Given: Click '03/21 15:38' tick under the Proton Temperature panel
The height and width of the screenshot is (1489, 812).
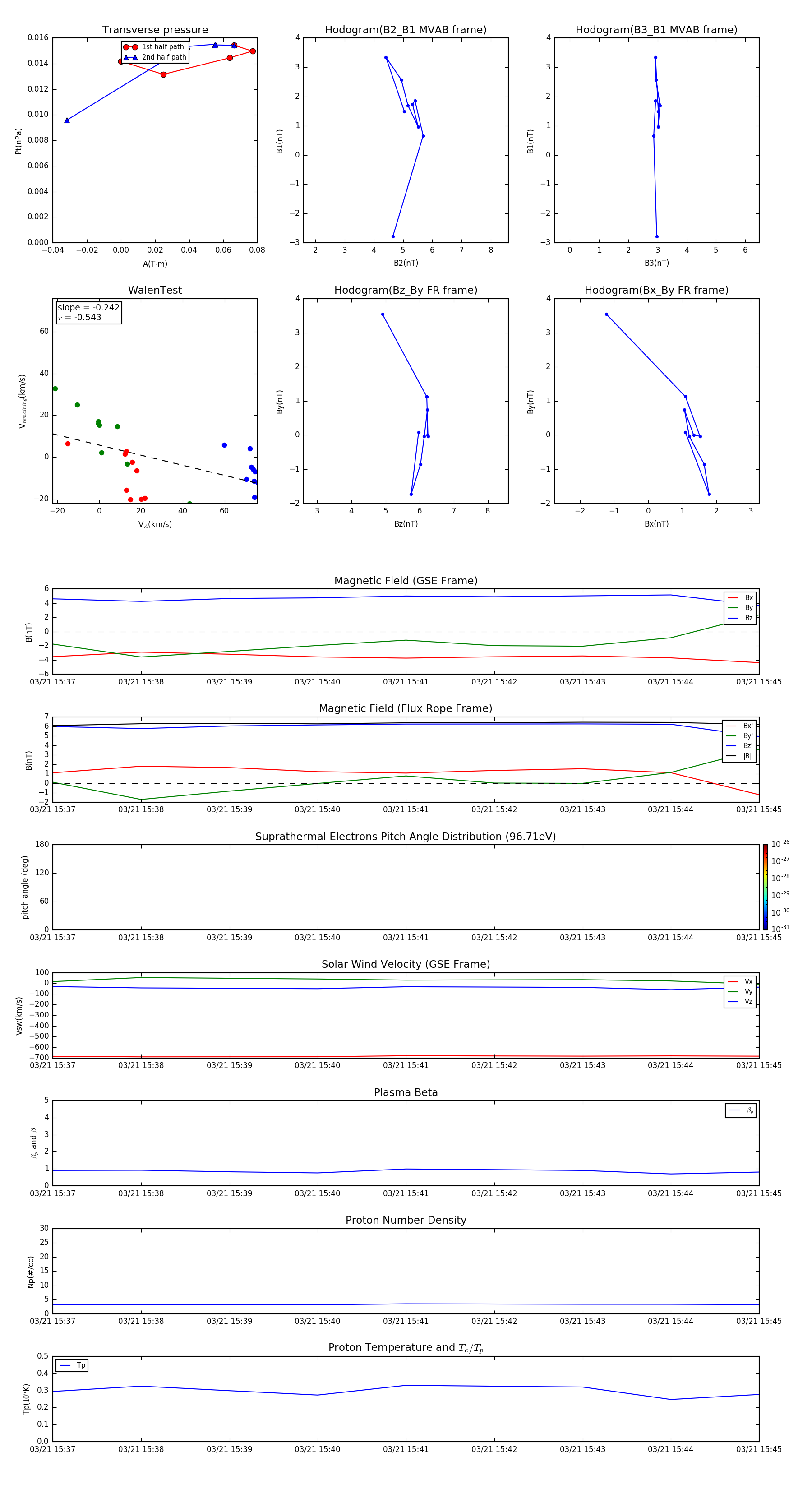Looking at the screenshot, I should [x=141, y=1449].
